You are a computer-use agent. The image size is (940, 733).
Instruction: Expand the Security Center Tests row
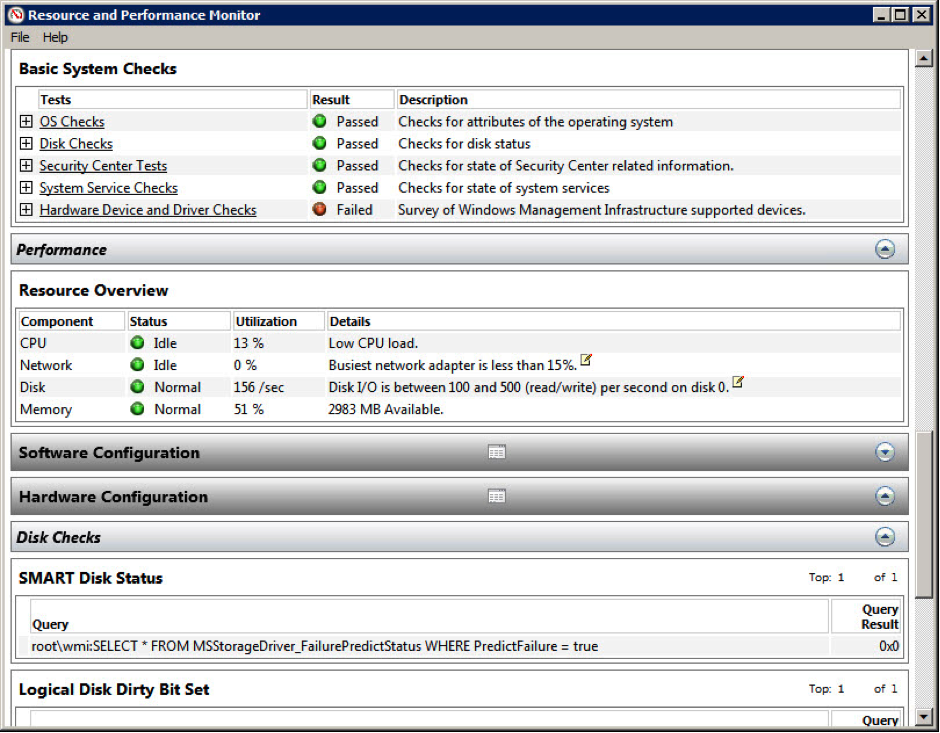point(26,166)
